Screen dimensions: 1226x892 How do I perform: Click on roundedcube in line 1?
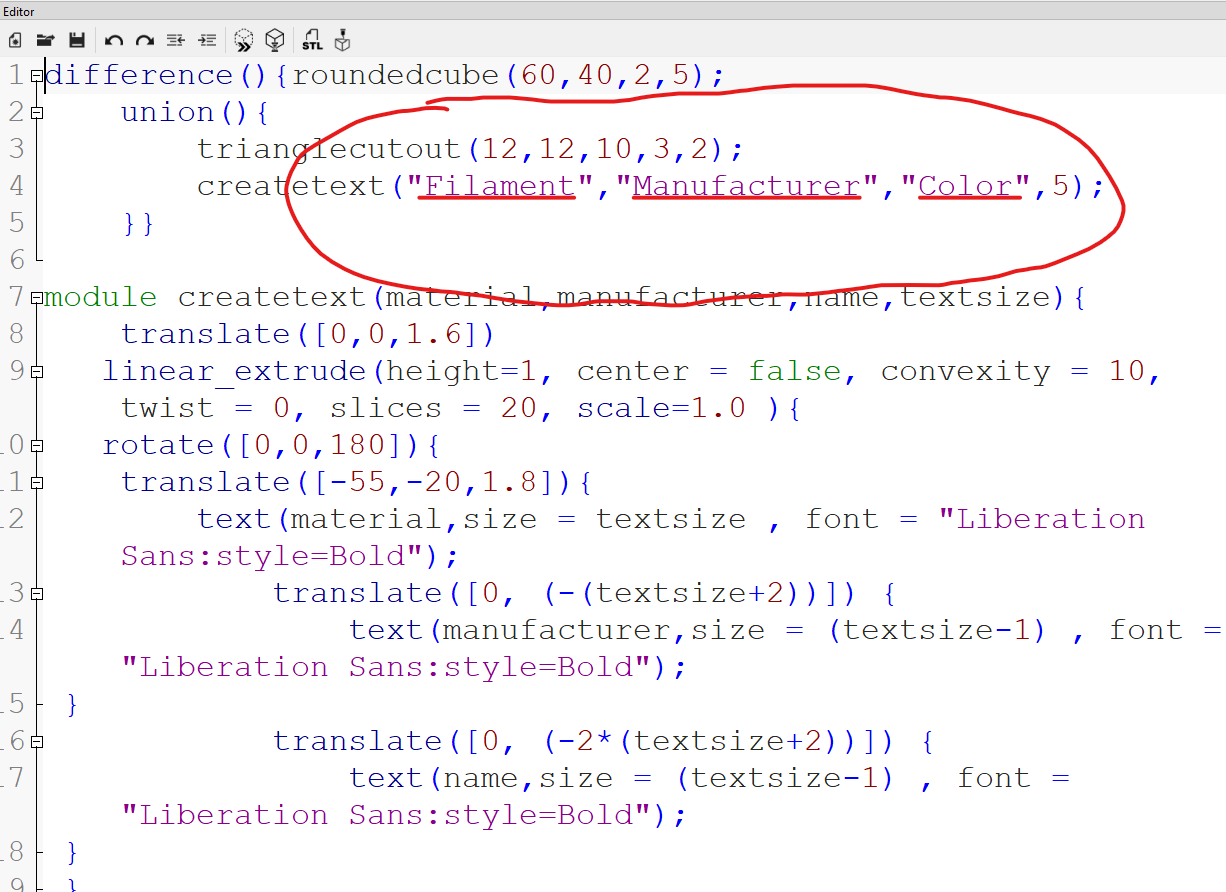click(395, 75)
